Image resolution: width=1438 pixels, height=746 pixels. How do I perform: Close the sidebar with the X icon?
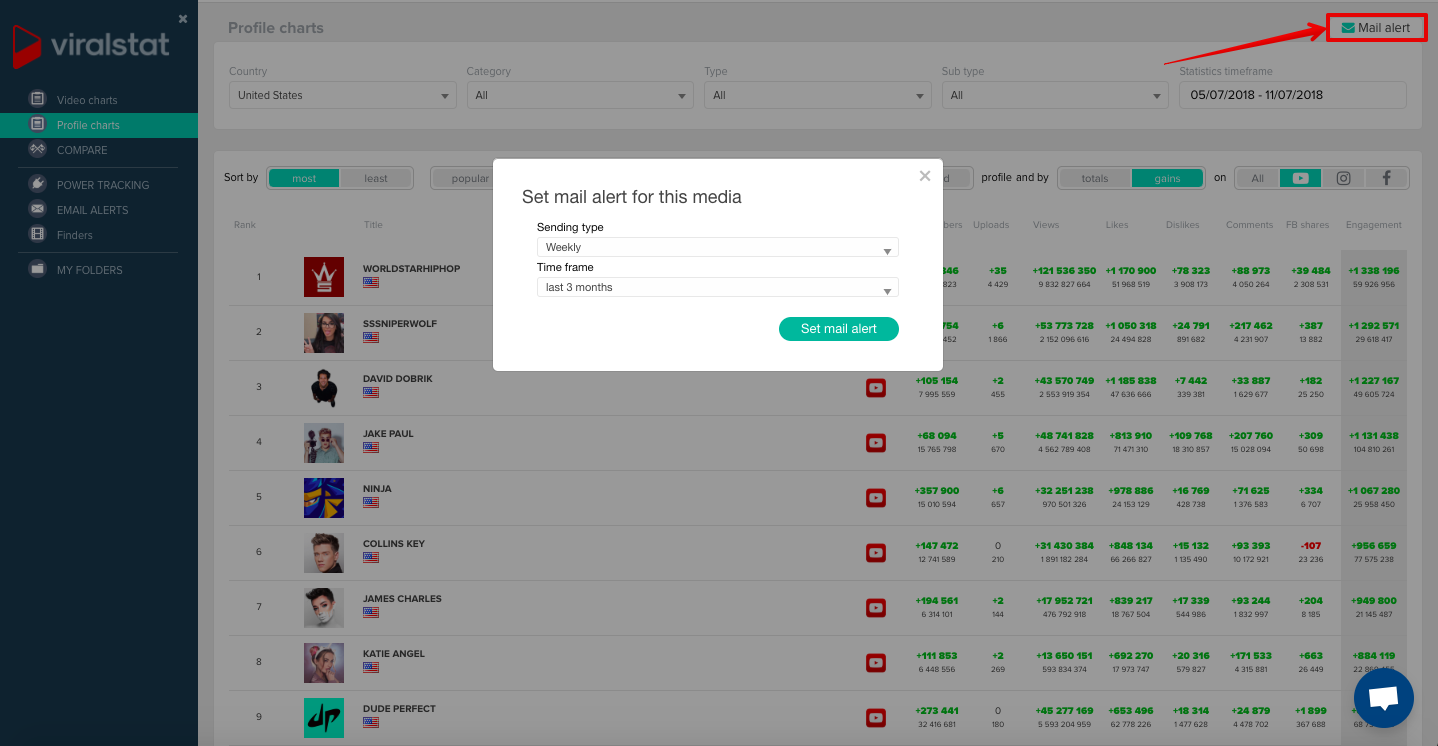183,19
